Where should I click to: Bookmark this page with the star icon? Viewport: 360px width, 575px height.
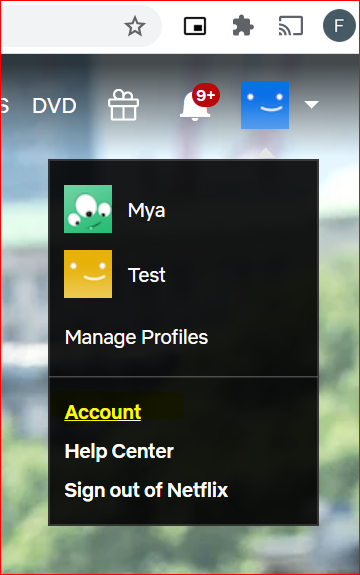tap(135, 26)
